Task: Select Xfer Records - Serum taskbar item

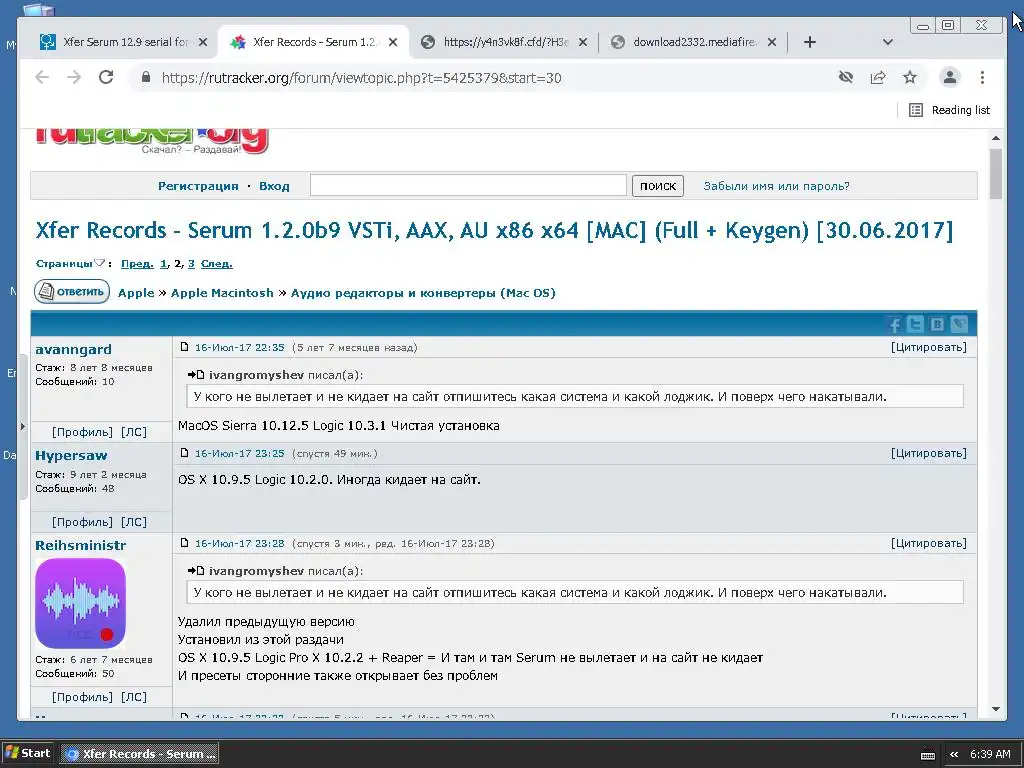Action: click(140, 754)
